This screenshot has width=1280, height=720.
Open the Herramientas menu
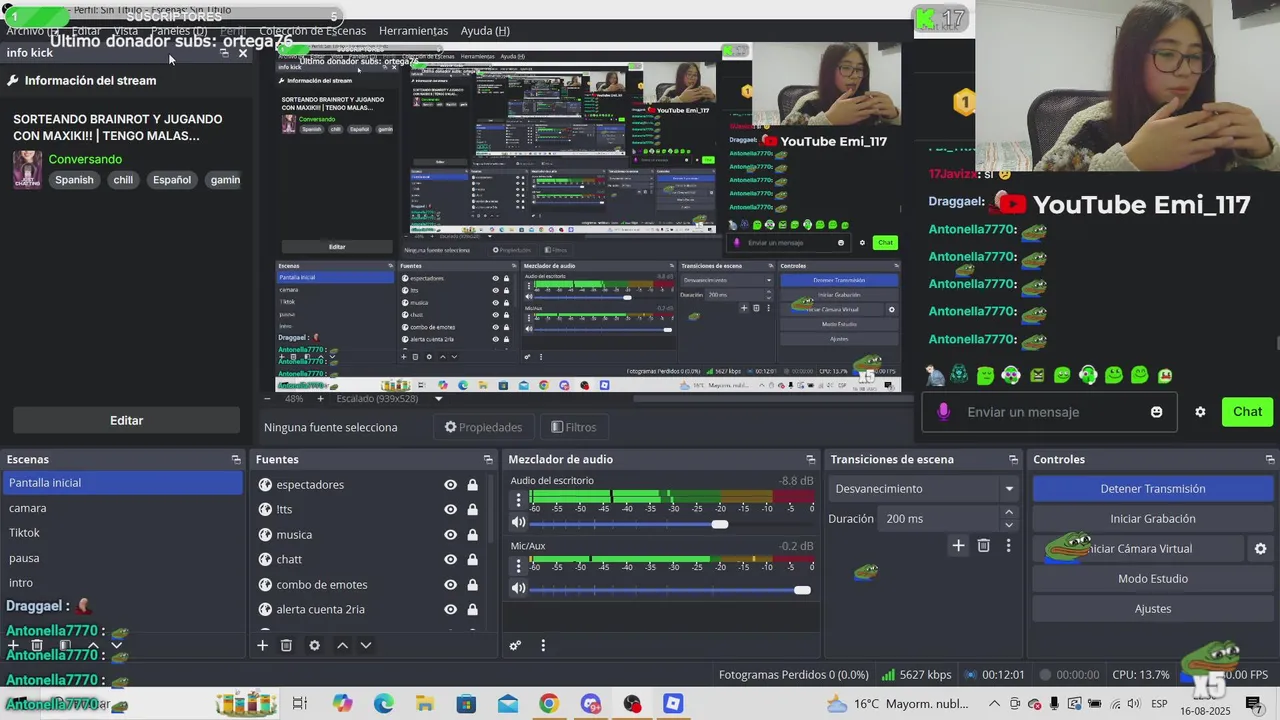coord(413,31)
